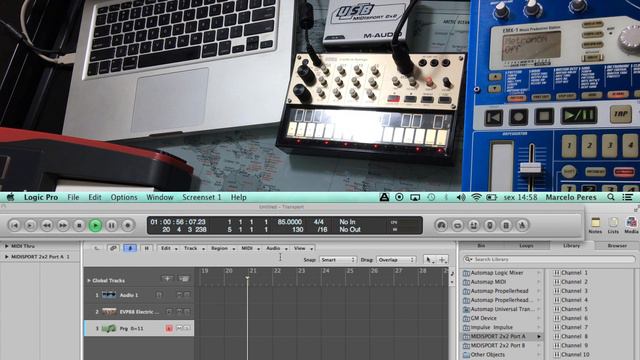This screenshot has height=360, width=640.
Task: Click the playhead marker in the ruler
Action: pyautogui.click(x=247, y=278)
